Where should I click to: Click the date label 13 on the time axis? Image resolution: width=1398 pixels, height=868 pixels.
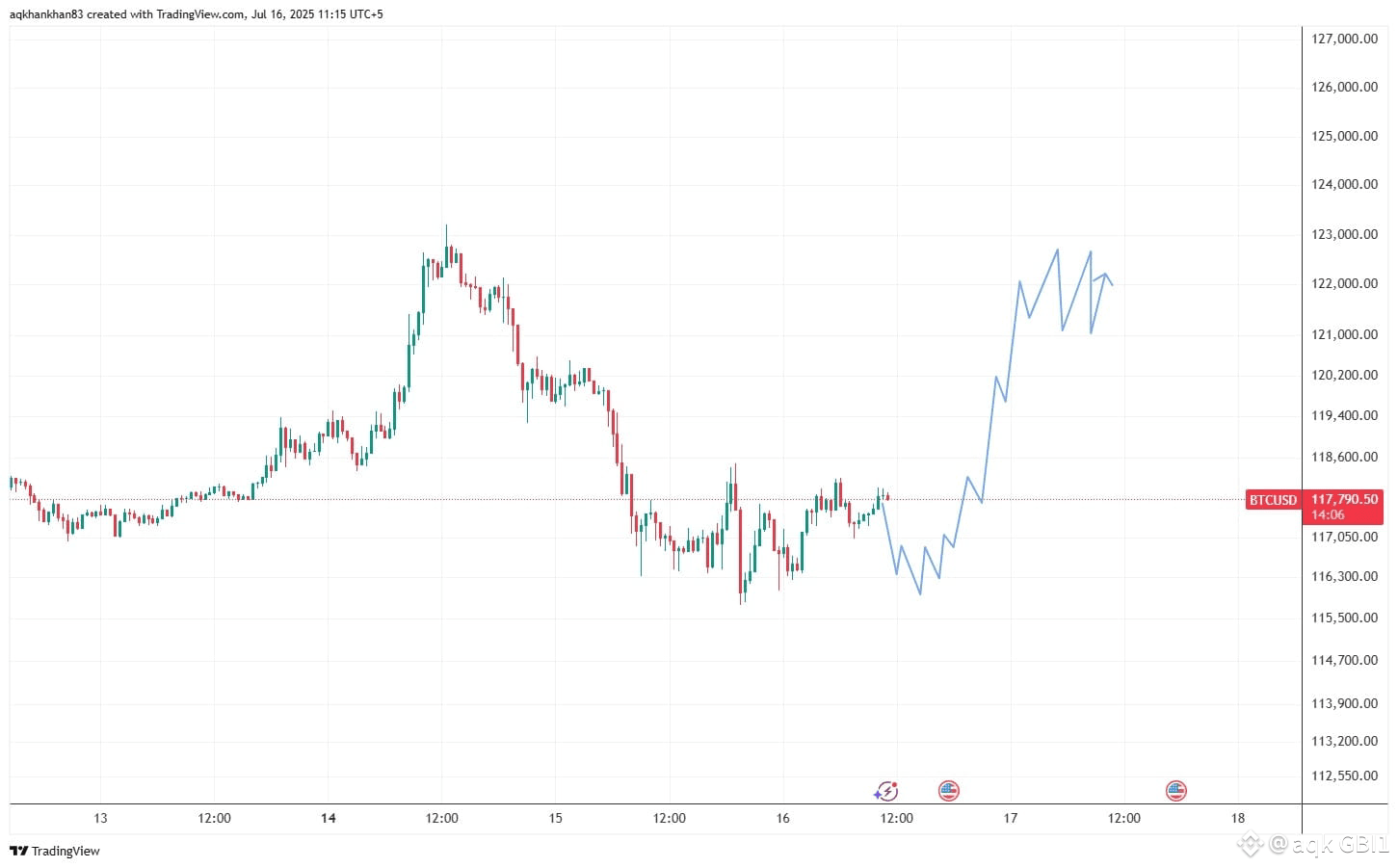(100, 819)
